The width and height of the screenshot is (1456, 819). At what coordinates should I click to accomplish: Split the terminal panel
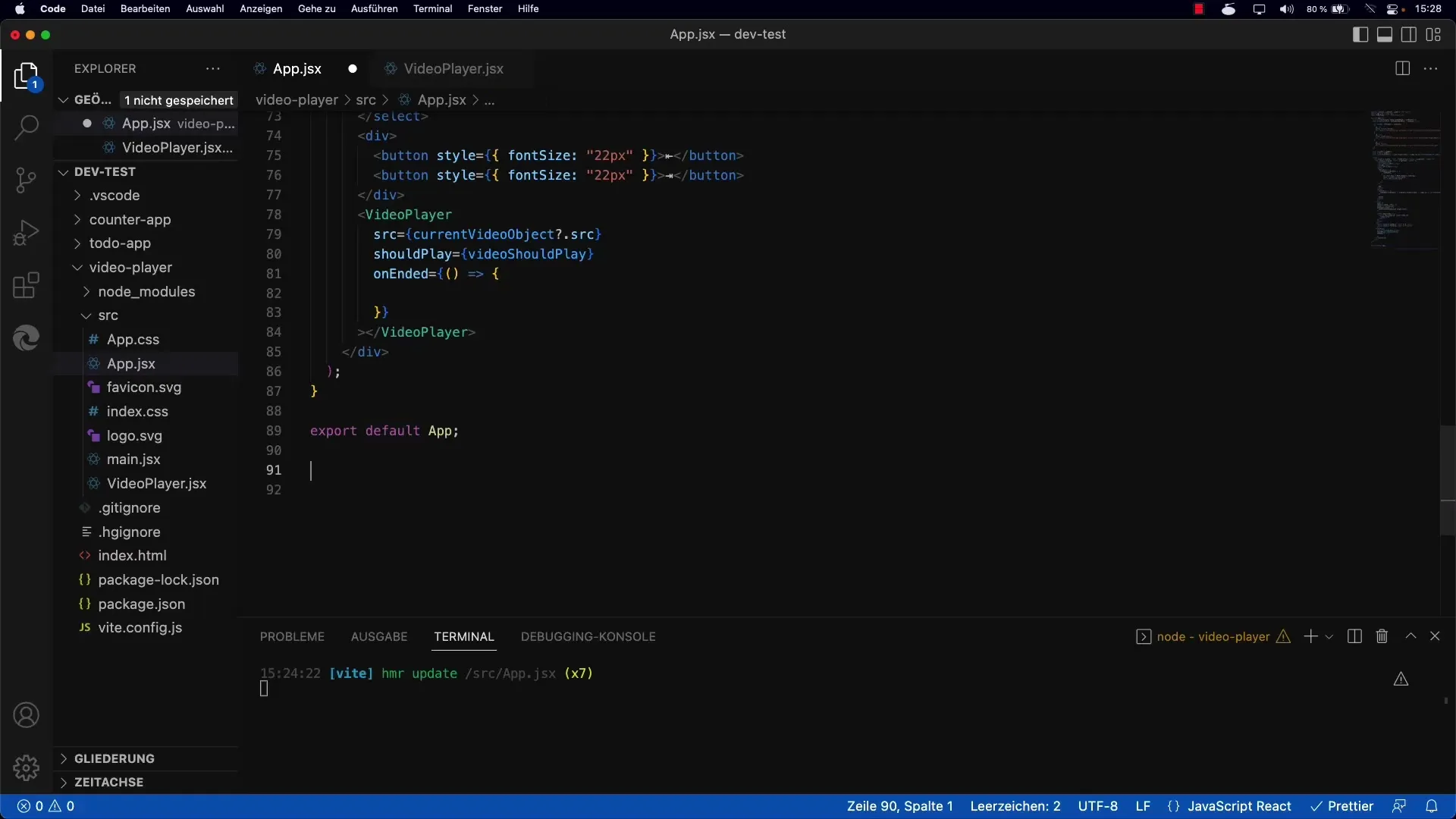point(1354,636)
